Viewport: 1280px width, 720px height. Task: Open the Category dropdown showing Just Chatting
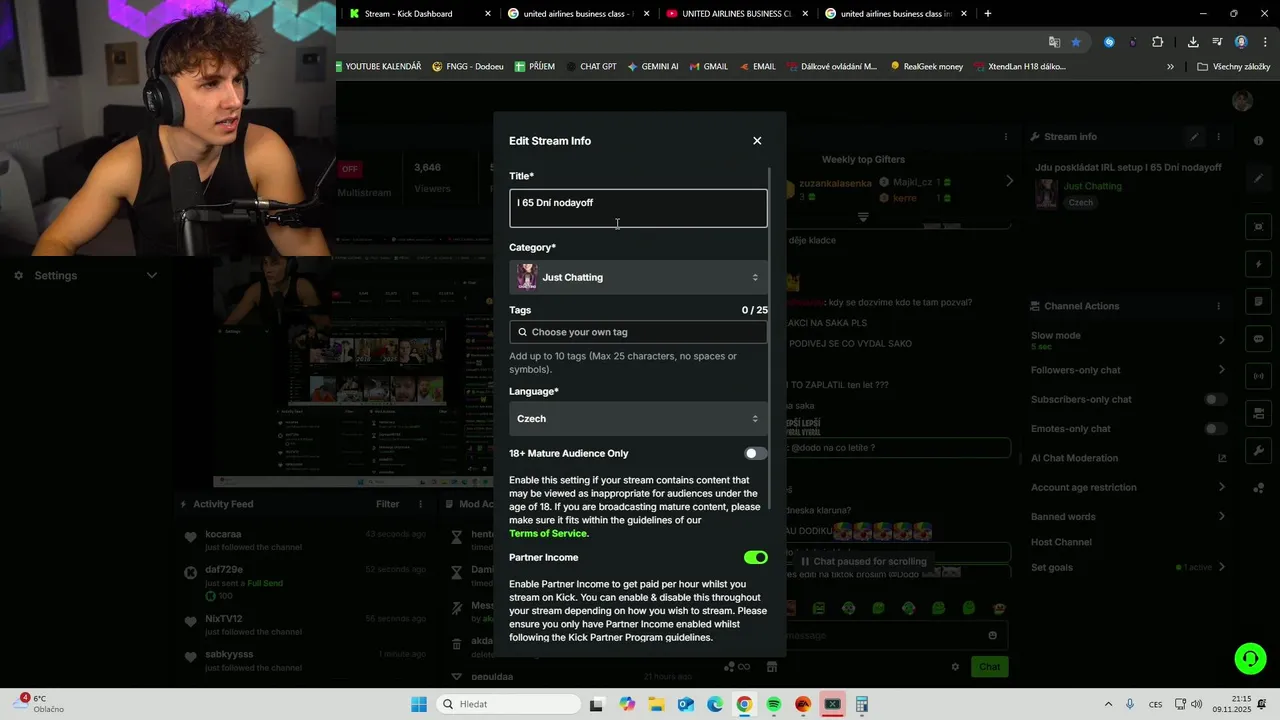[638, 277]
